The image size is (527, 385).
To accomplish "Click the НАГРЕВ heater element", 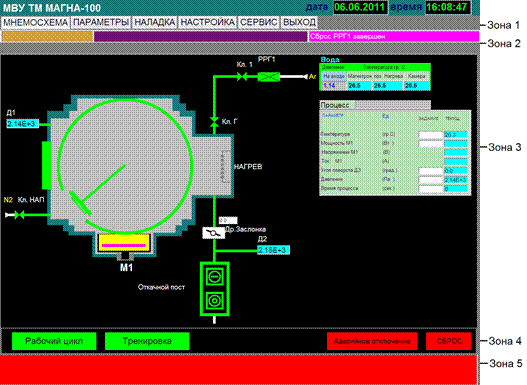I will pos(225,167).
